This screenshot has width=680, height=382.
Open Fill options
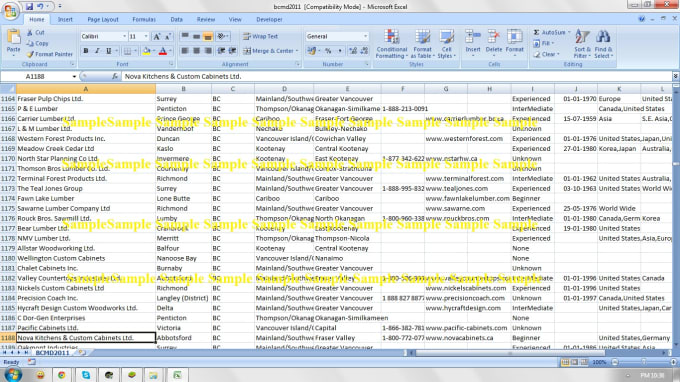coord(544,43)
